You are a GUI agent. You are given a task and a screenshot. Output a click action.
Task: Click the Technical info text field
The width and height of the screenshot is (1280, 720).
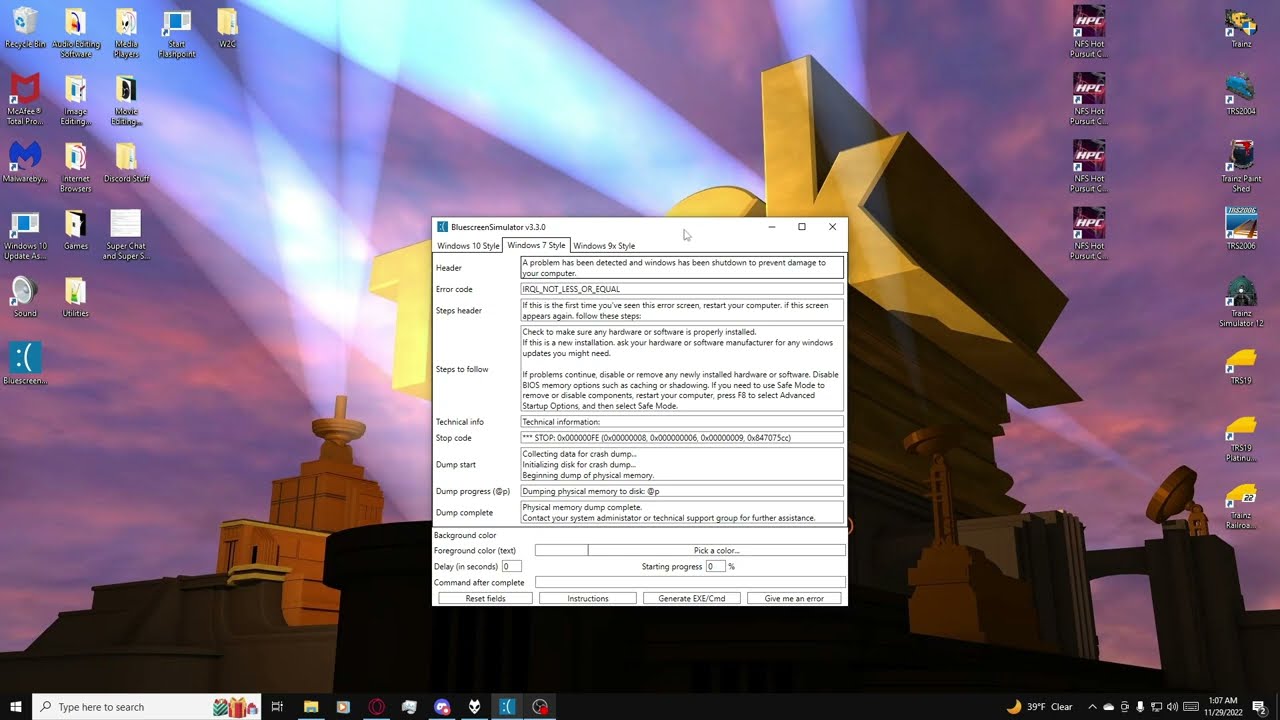pyautogui.click(x=682, y=422)
